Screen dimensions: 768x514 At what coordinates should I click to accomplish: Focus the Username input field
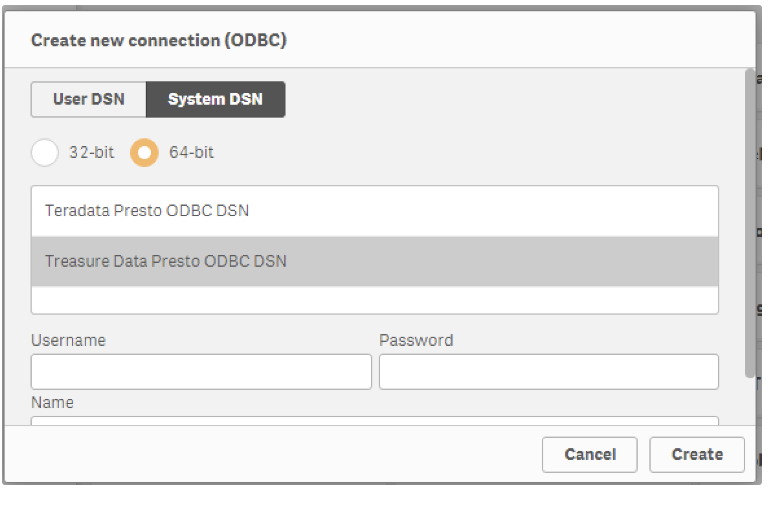201,371
